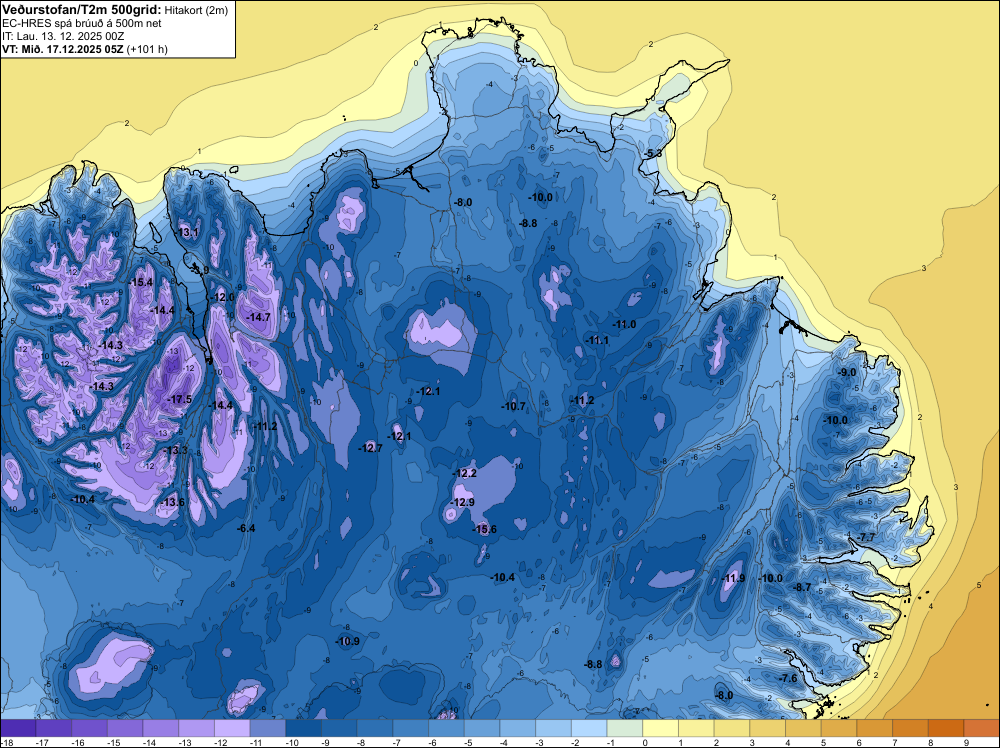Image resolution: width=1000 pixels, height=748 pixels.
Task: Click the -13.6 temperature label
Action: click(x=172, y=502)
